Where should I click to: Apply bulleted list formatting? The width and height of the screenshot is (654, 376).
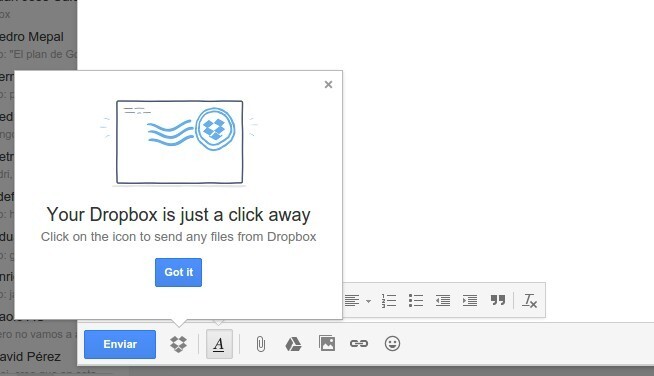pyautogui.click(x=416, y=300)
